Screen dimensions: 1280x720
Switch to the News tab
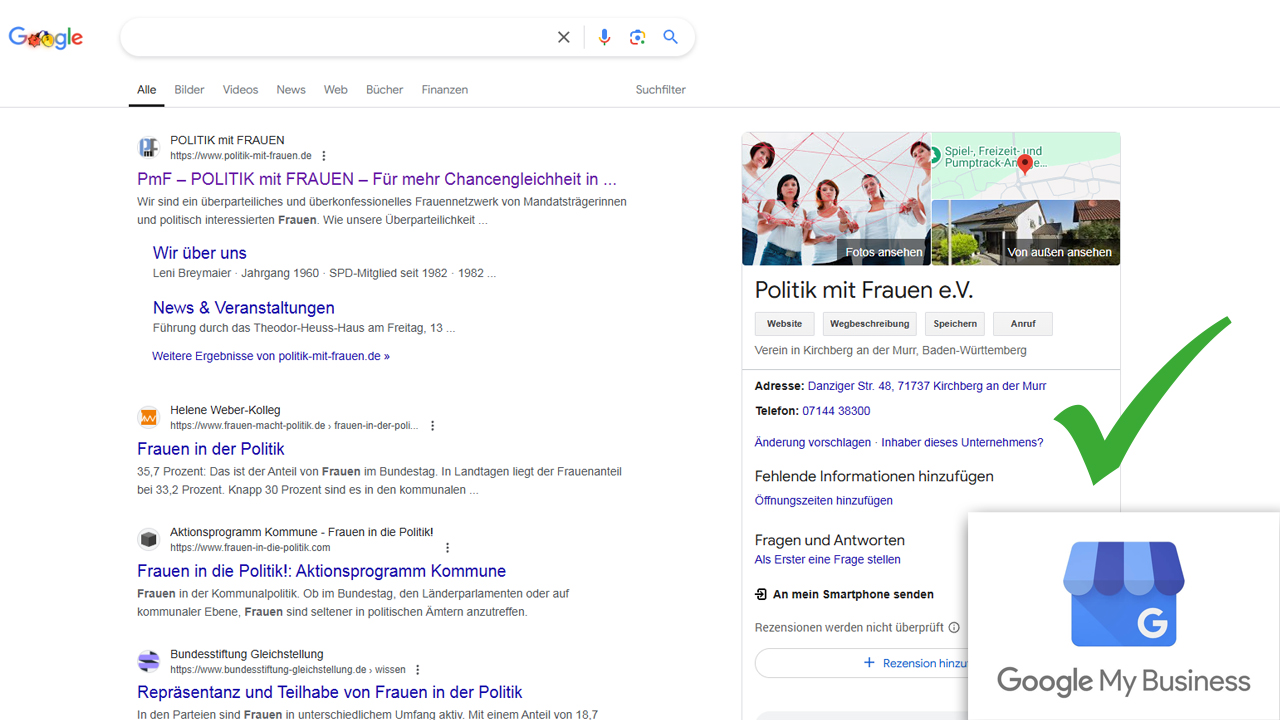(291, 90)
